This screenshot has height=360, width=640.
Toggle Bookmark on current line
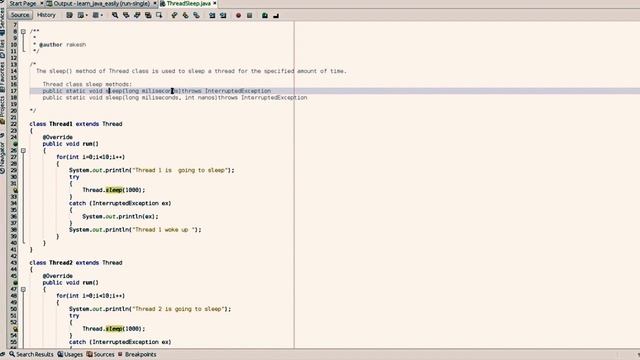[196, 15]
